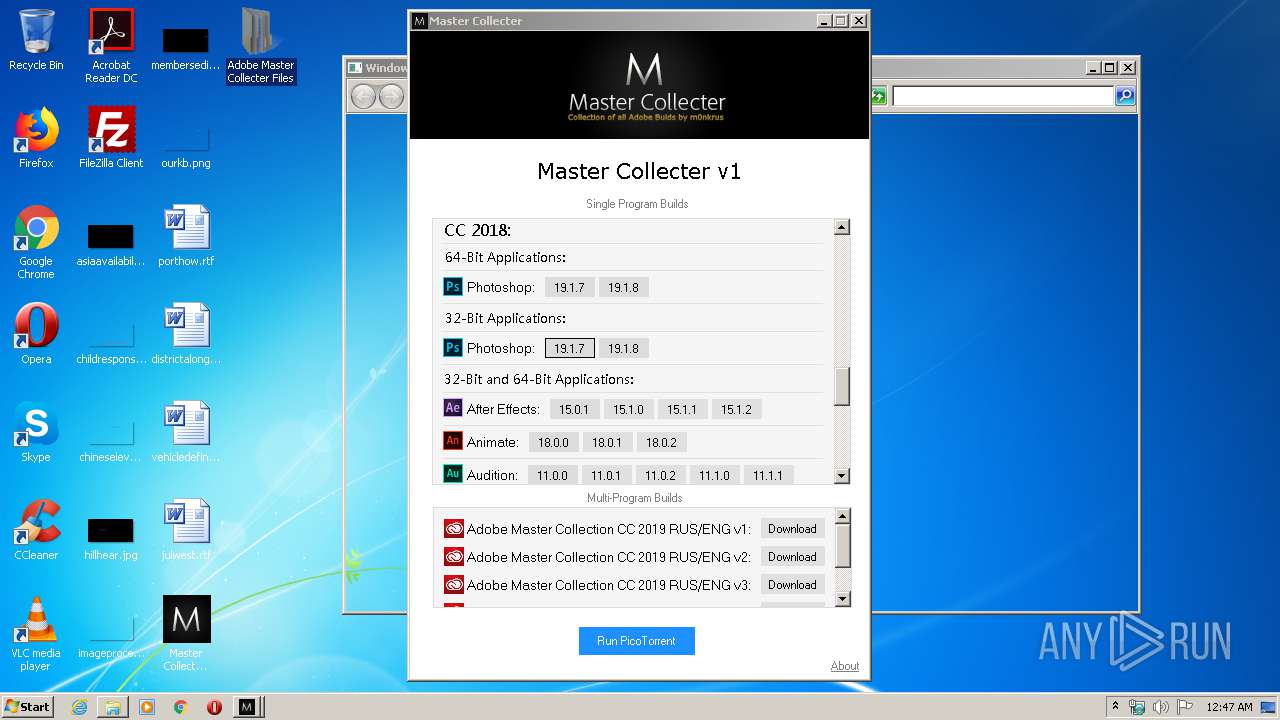1280x720 pixels.
Task: Click the Audition Au icon
Action: coord(452,474)
